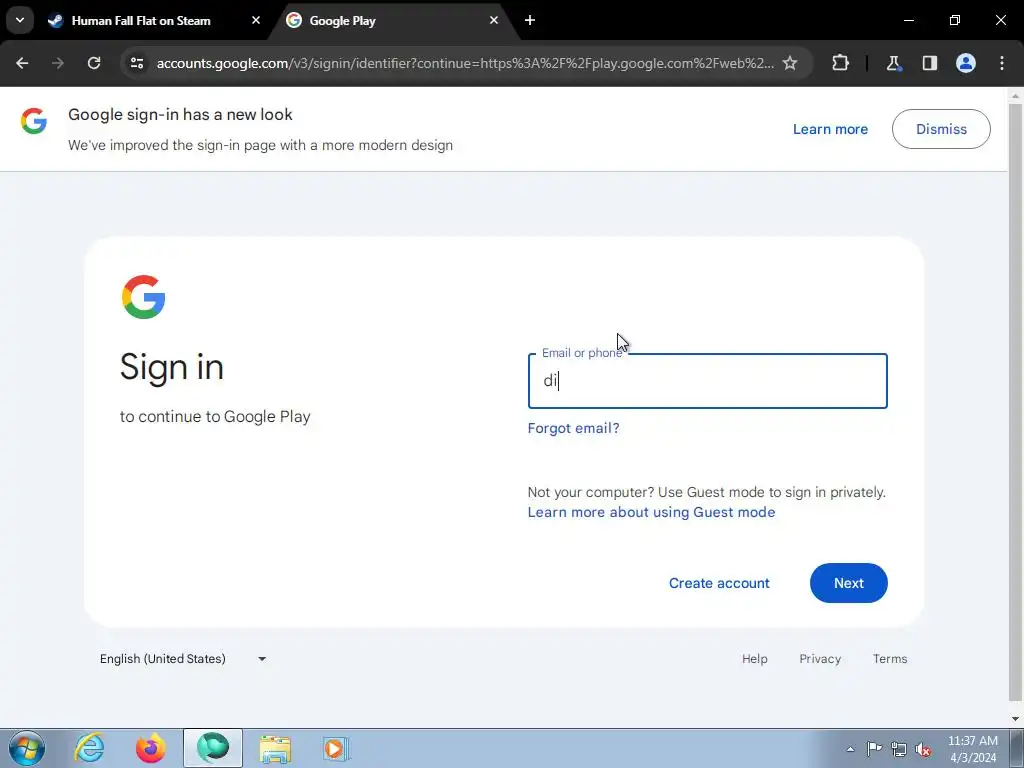Image resolution: width=1024 pixels, height=768 pixels.
Task: Open the Help footer link
Action: tap(754, 659)
